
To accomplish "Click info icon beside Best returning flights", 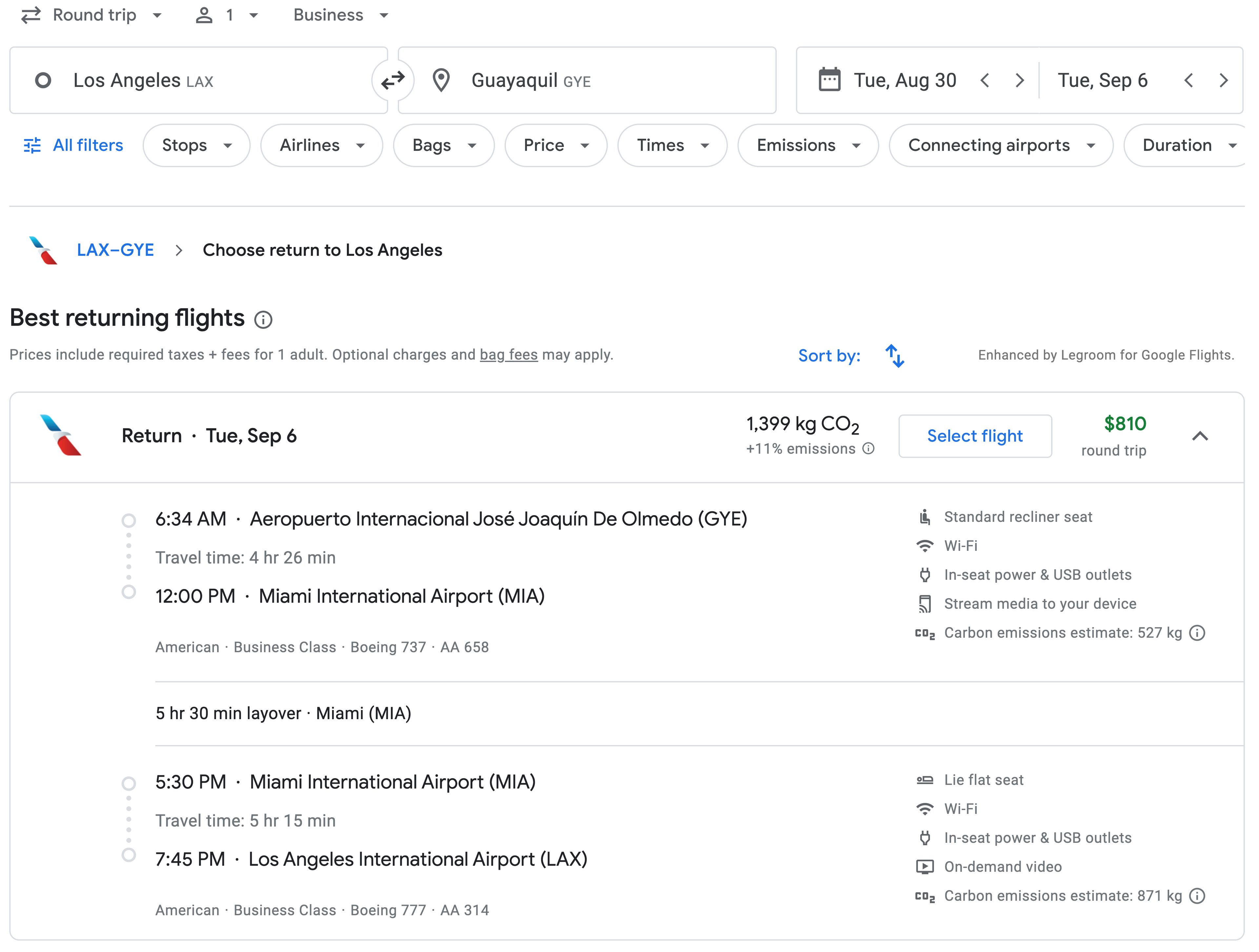I will [263, 320].
